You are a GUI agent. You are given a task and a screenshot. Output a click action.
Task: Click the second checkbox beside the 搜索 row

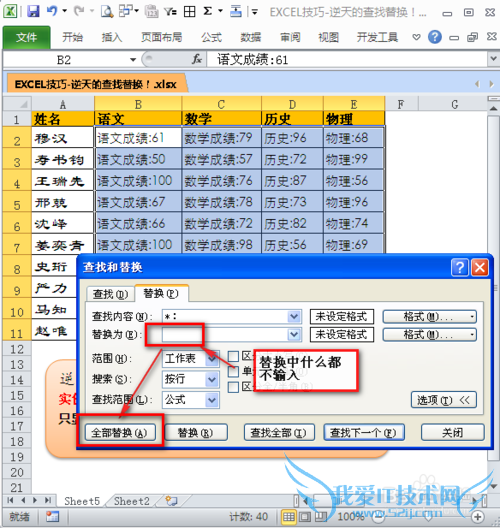pyautogui.click(x=233, y=371)
